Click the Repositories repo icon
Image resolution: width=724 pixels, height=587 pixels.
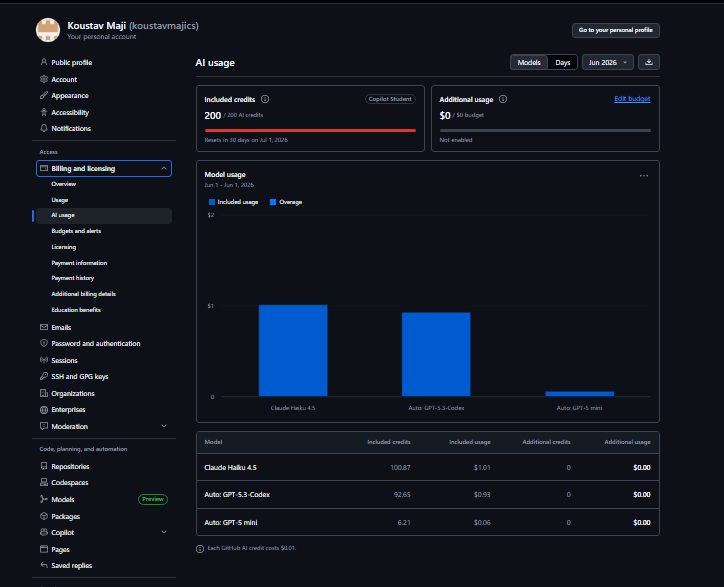click(x=44, y=466)
